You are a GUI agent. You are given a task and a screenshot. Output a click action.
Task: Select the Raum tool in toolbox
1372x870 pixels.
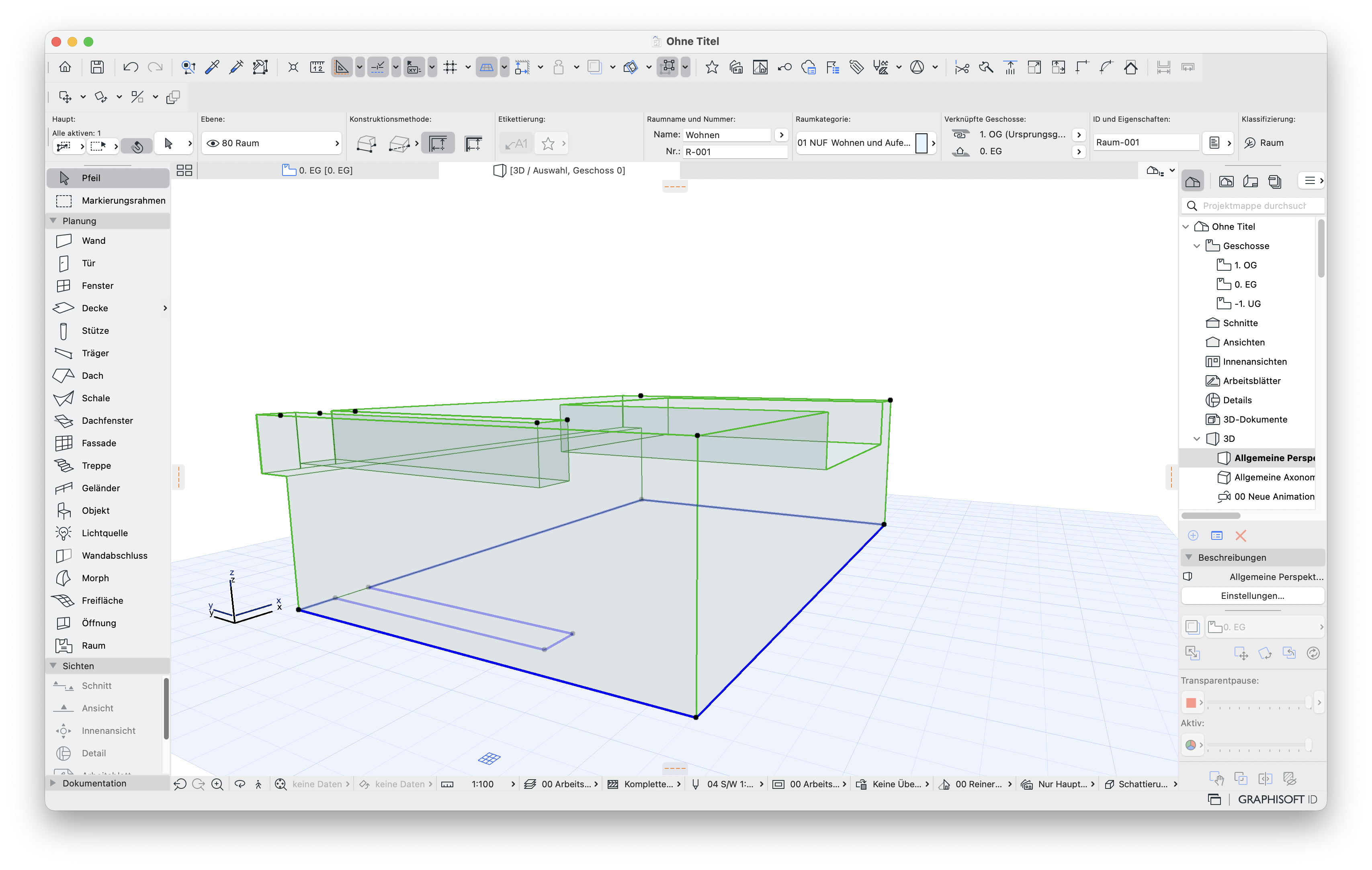pos(108,645)
